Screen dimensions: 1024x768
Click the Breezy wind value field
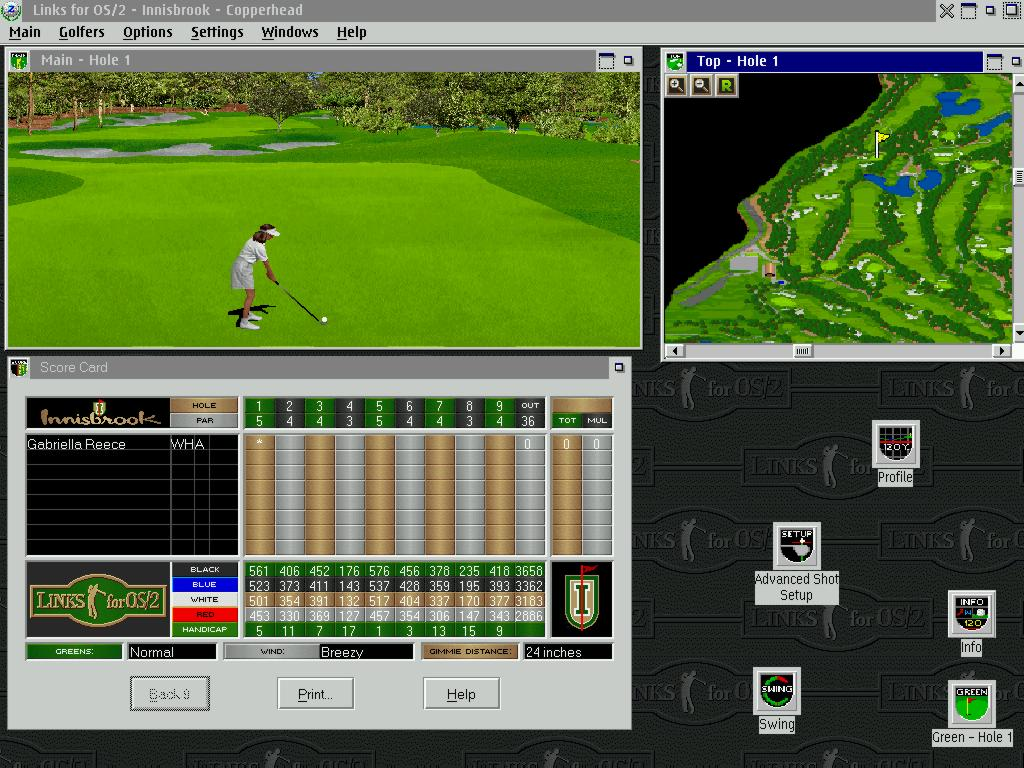[x=366, y=652]
